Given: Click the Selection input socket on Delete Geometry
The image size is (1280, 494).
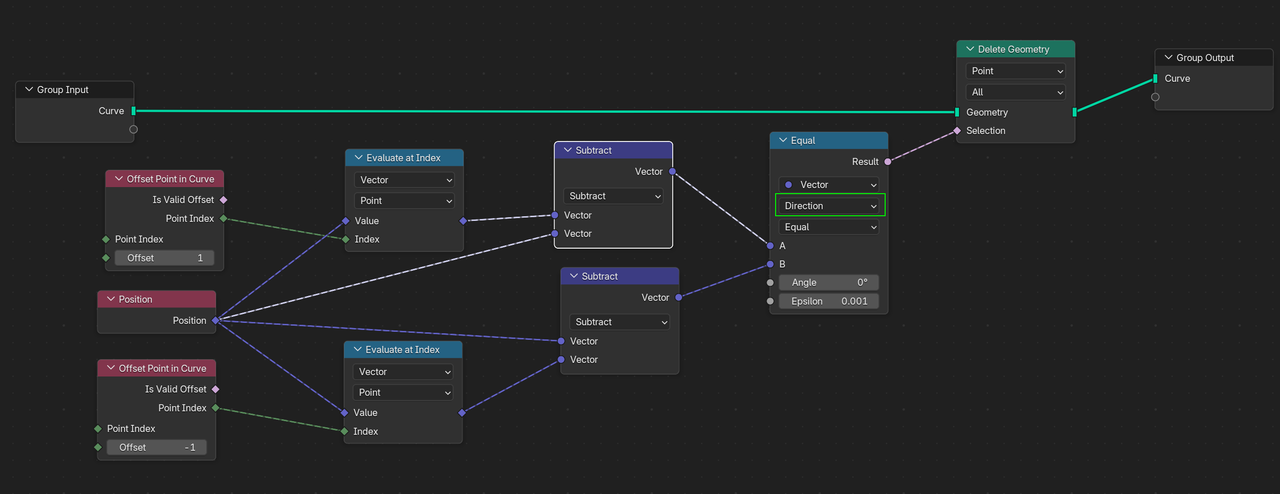Looking at the screenshot, I should point(957,131).
